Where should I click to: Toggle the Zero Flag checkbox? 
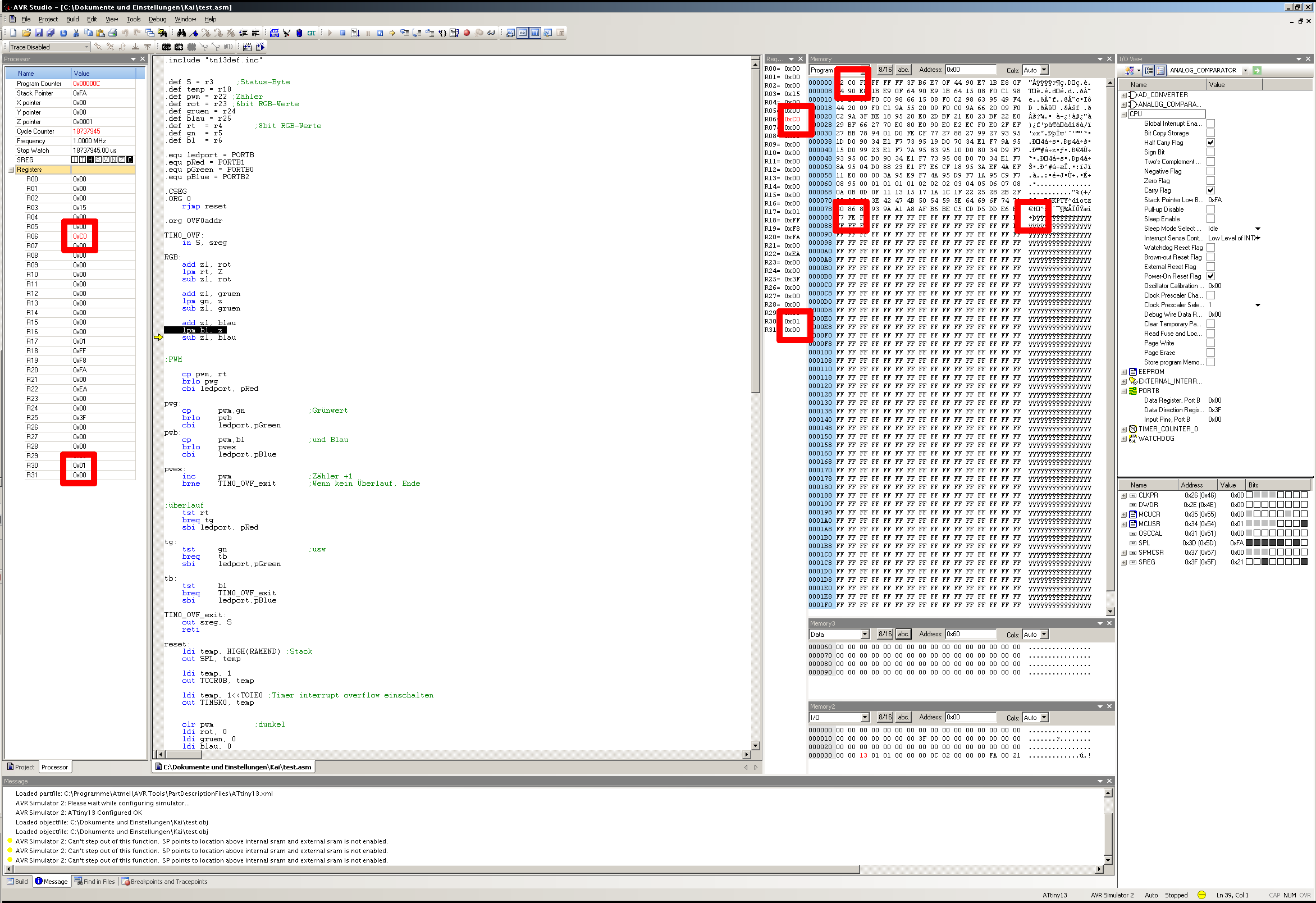coord(1210,181)
